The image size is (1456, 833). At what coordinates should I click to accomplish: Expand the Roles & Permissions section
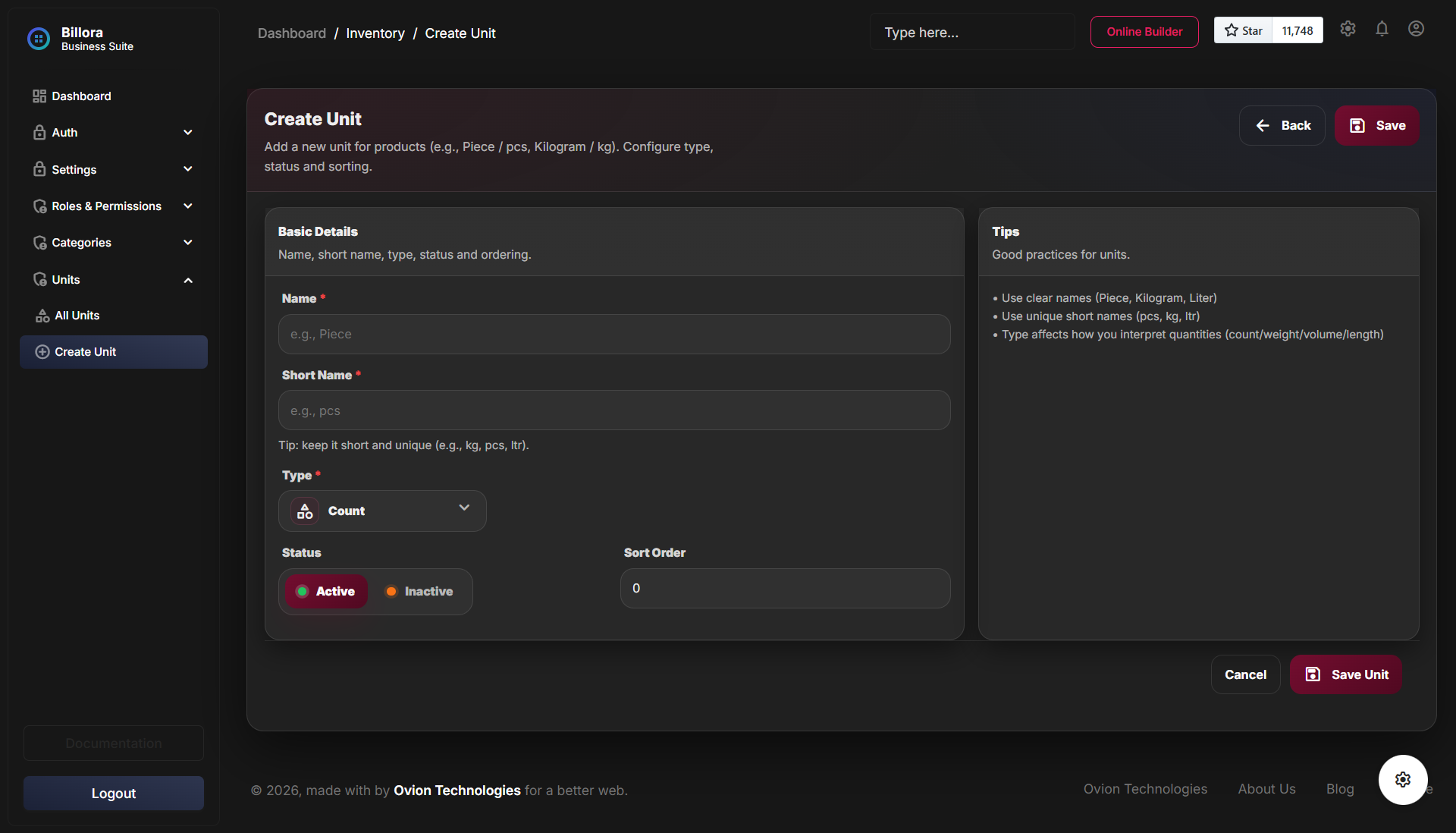(x=187, y=206)
